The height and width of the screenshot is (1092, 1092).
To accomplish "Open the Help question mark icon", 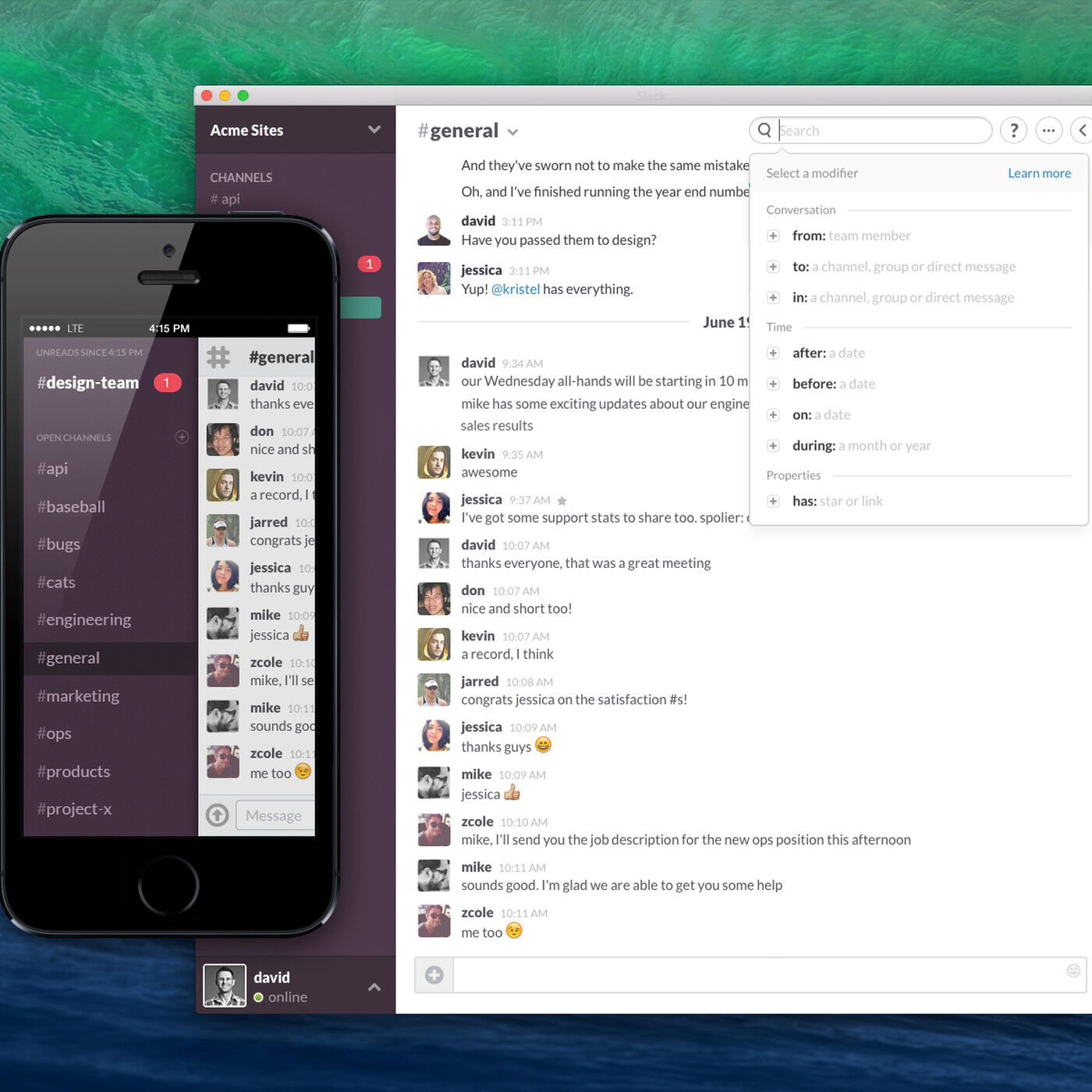I will coord(1013,130).
